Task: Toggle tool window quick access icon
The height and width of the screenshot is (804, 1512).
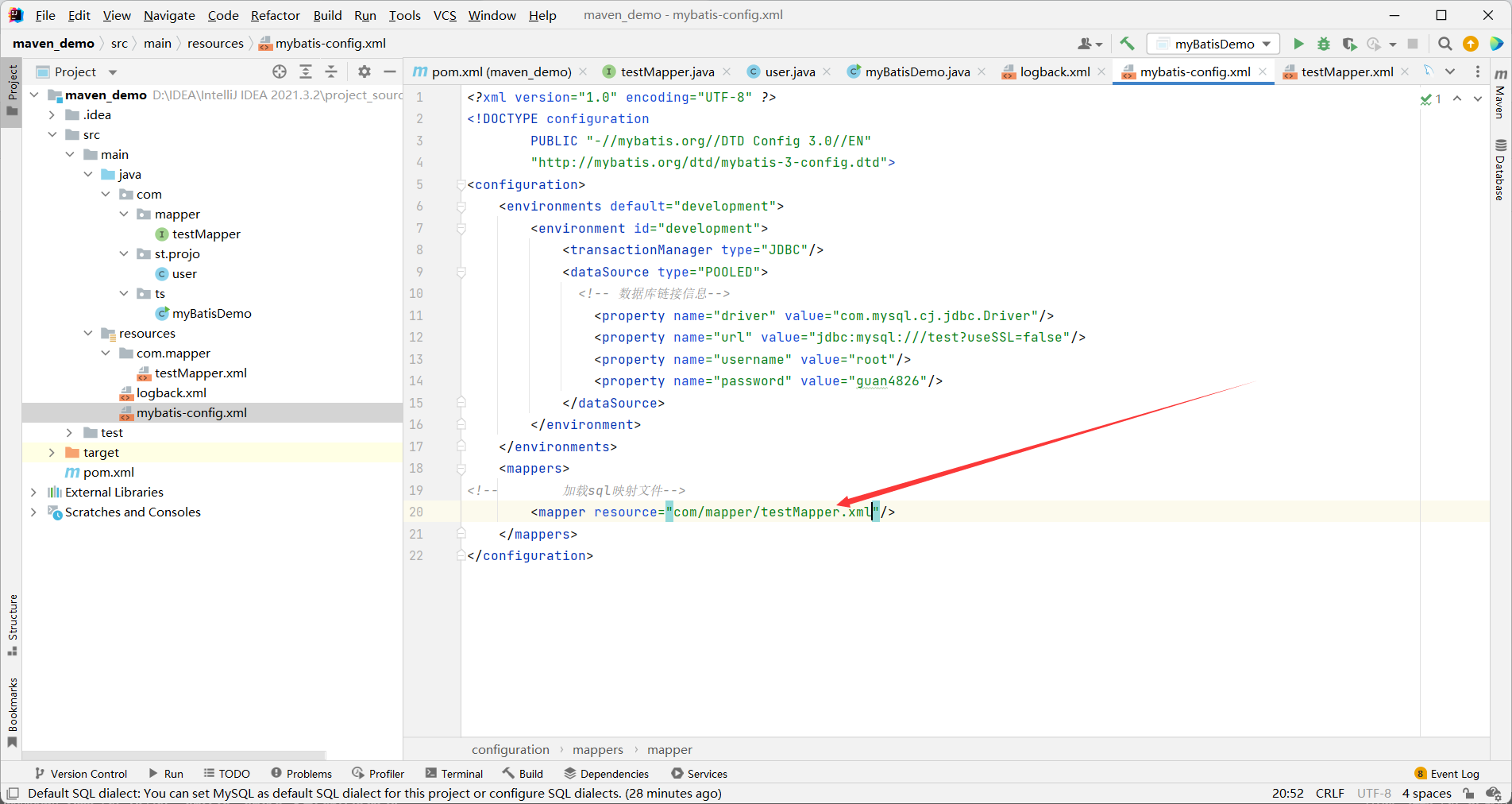Action: point(13,793)
